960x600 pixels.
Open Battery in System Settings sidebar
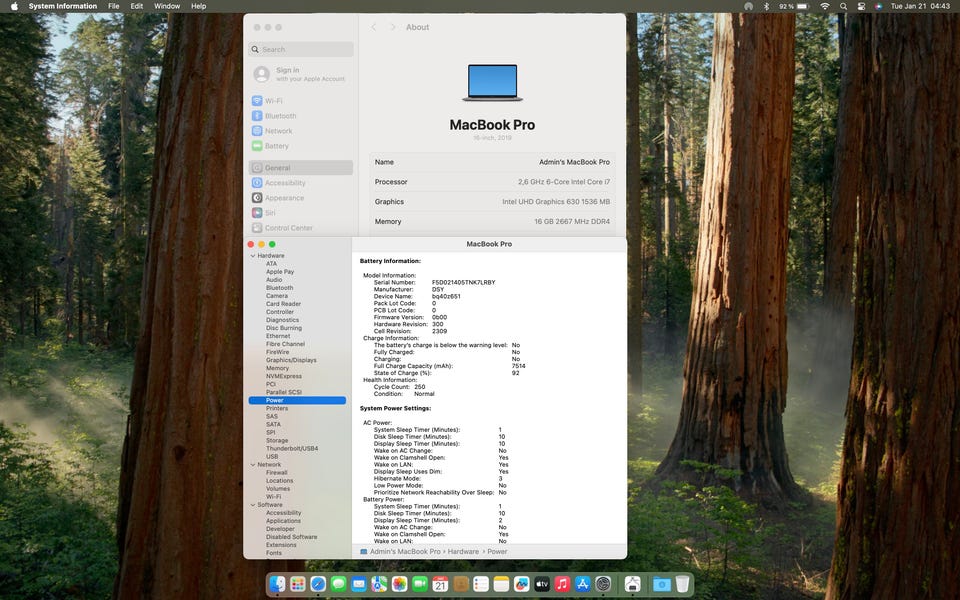coord(301,146)
